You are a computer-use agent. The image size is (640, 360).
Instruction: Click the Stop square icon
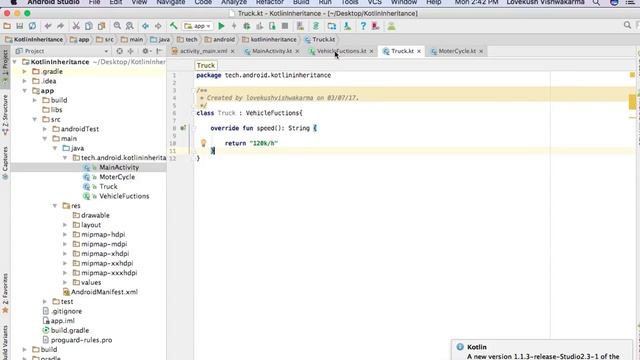pyautogui.click(x=285, y=26)
